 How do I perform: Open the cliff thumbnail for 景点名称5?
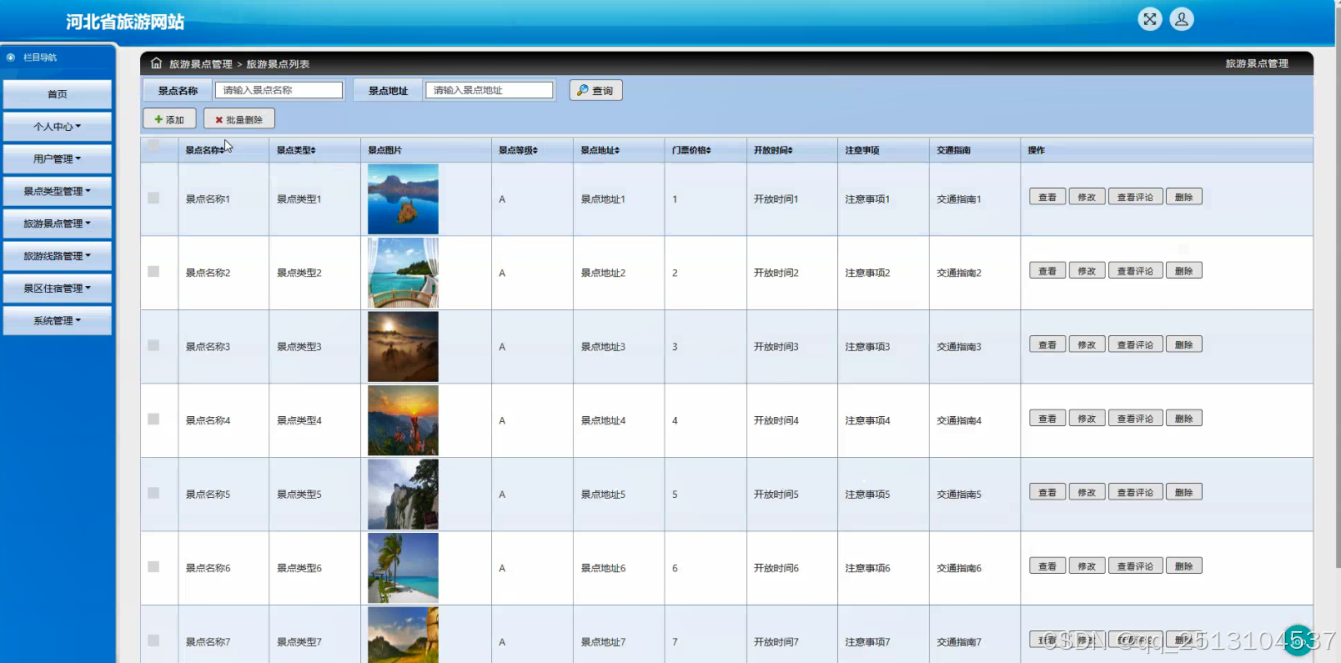pyautogui.click(x=403, y=494)
